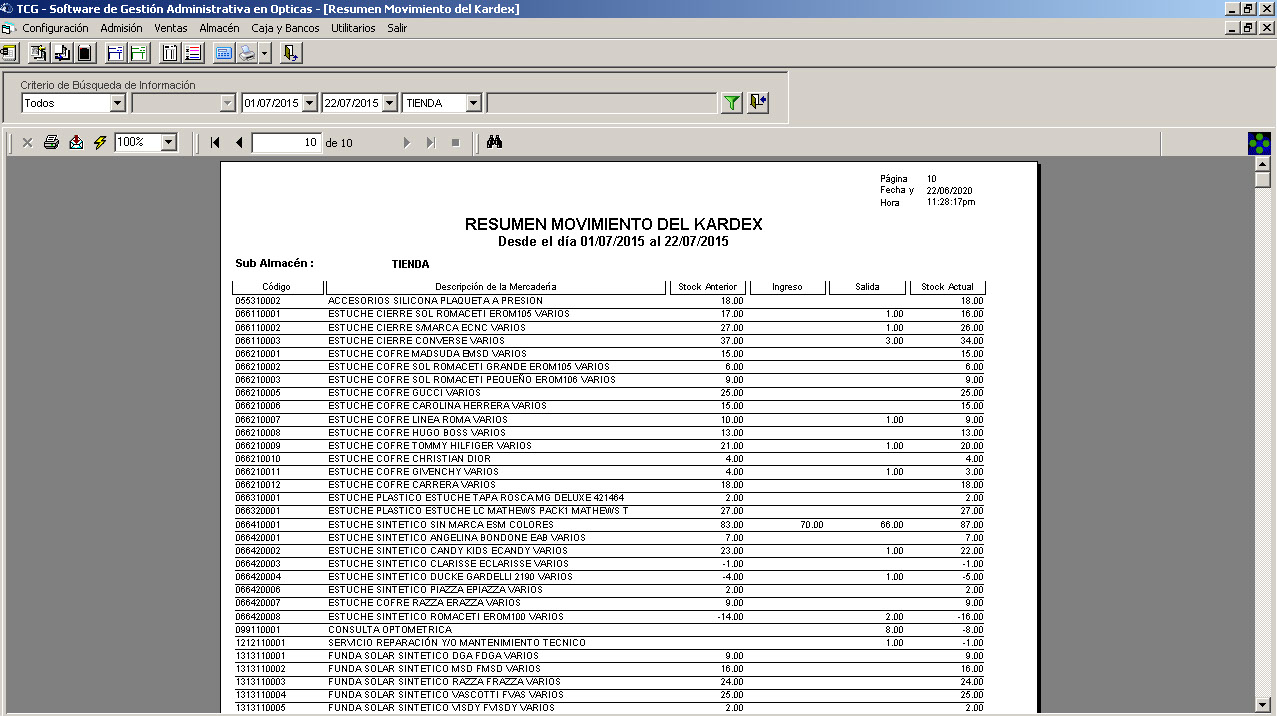Click the exit door icon beside the filter

click(x=758, y=103)
